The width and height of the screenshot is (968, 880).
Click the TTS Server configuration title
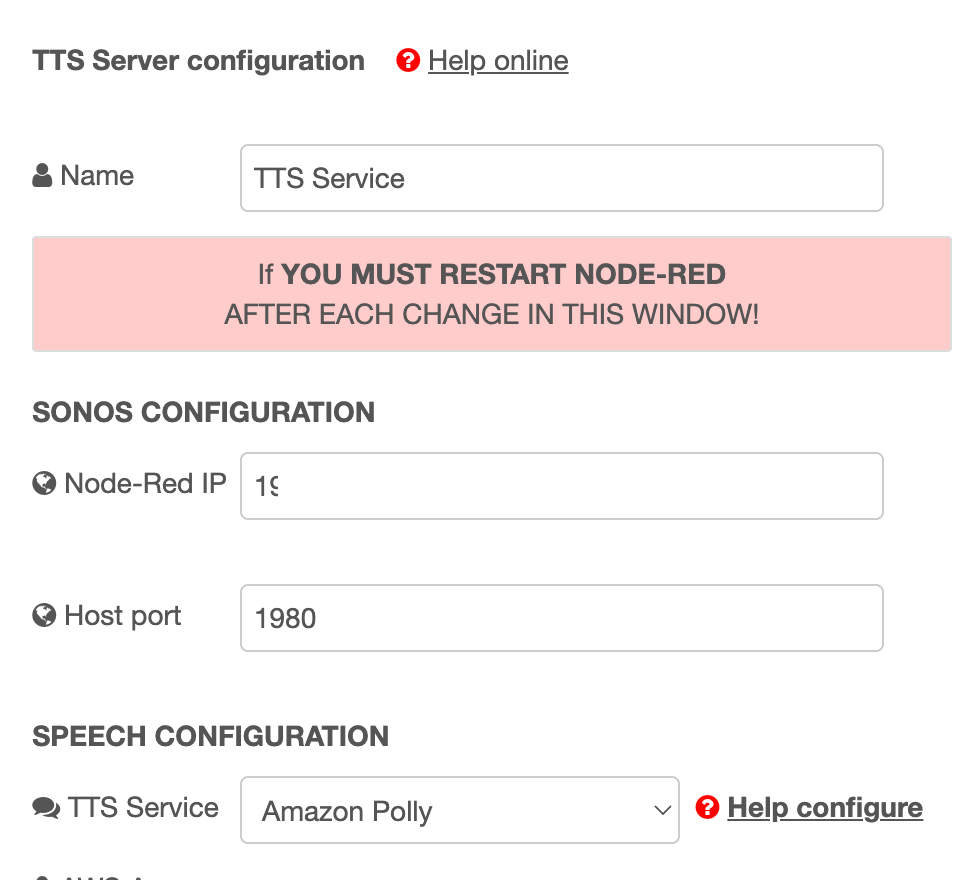click(198, 61)
